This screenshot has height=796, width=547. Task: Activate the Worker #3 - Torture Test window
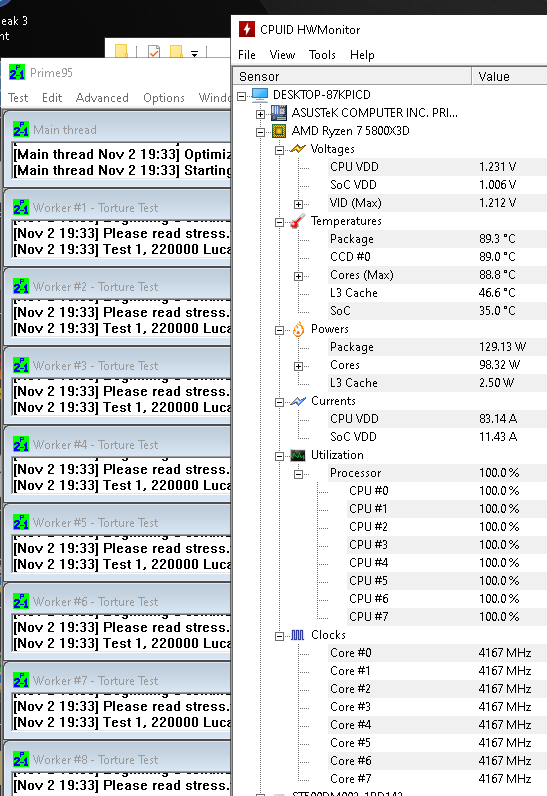[x=117, y=366]
